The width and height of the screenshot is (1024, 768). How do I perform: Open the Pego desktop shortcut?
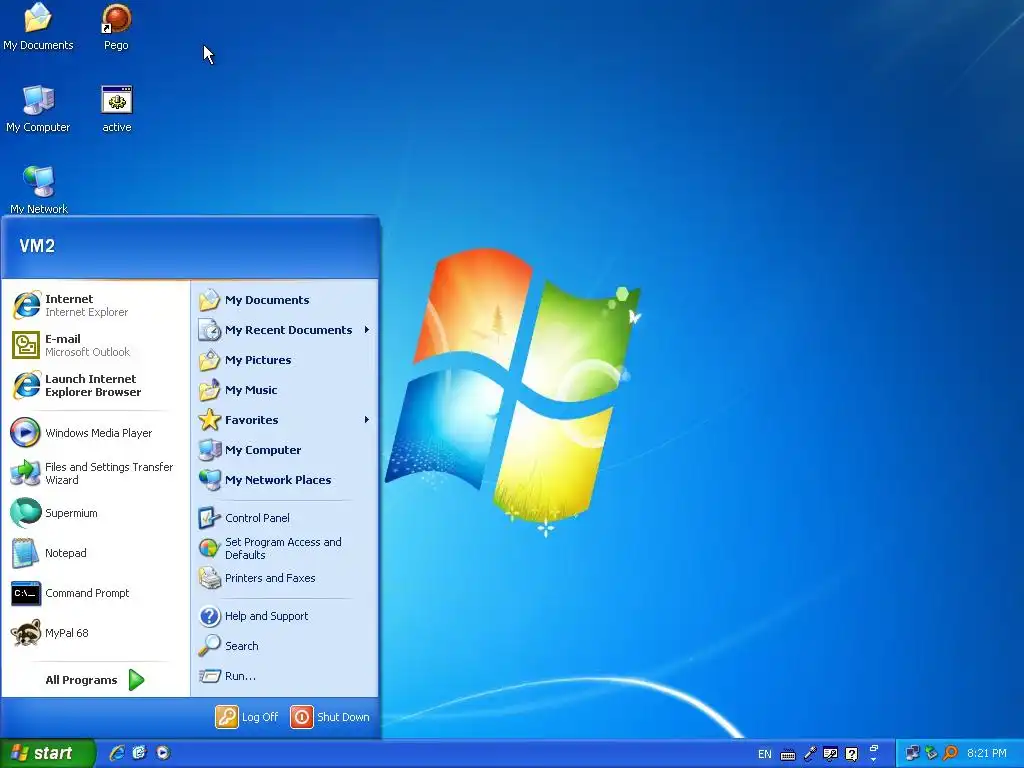tap(116, 27)
